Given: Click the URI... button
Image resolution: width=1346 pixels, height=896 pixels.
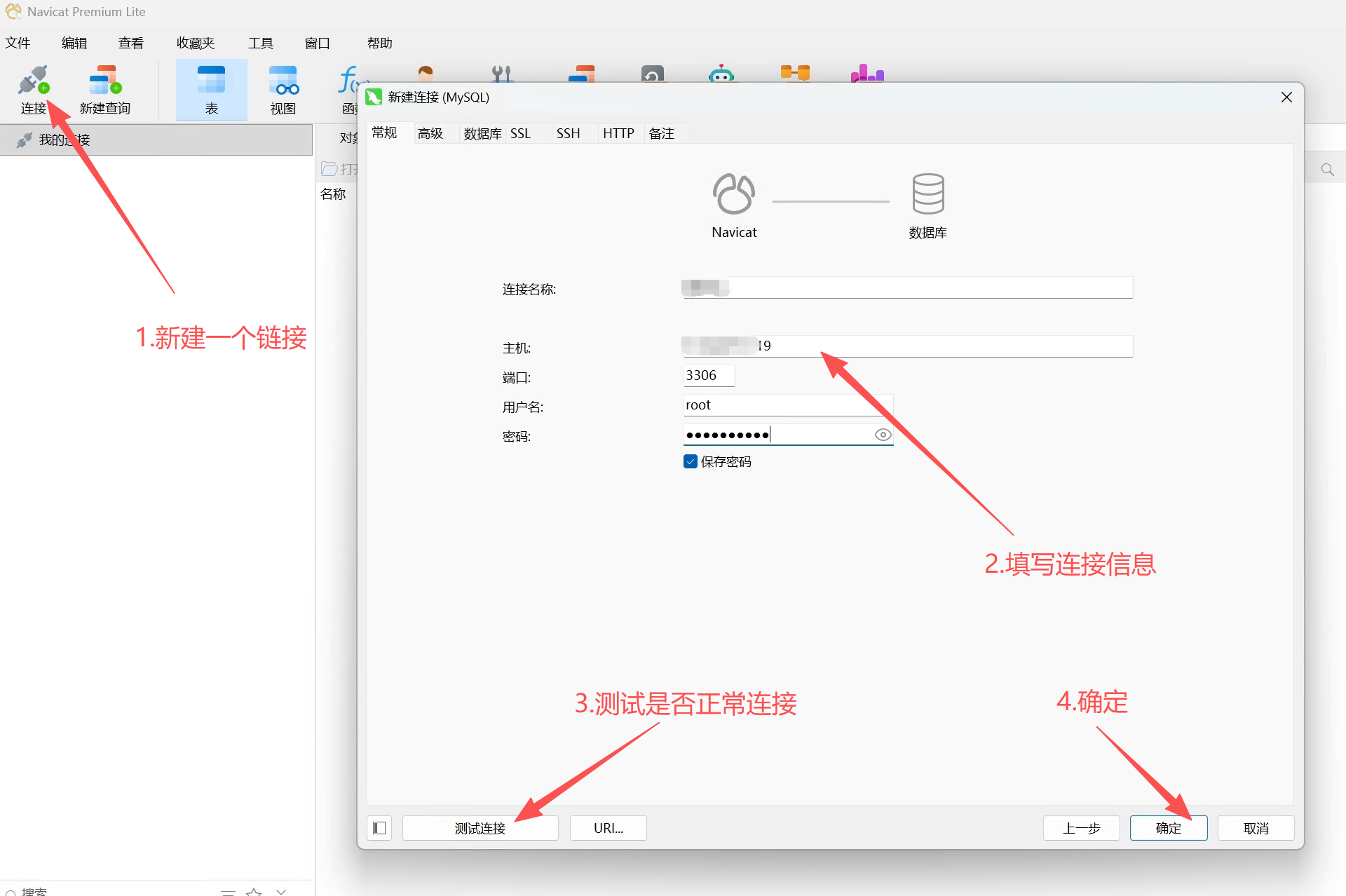Looking at the screenshot, I should 608,828.
